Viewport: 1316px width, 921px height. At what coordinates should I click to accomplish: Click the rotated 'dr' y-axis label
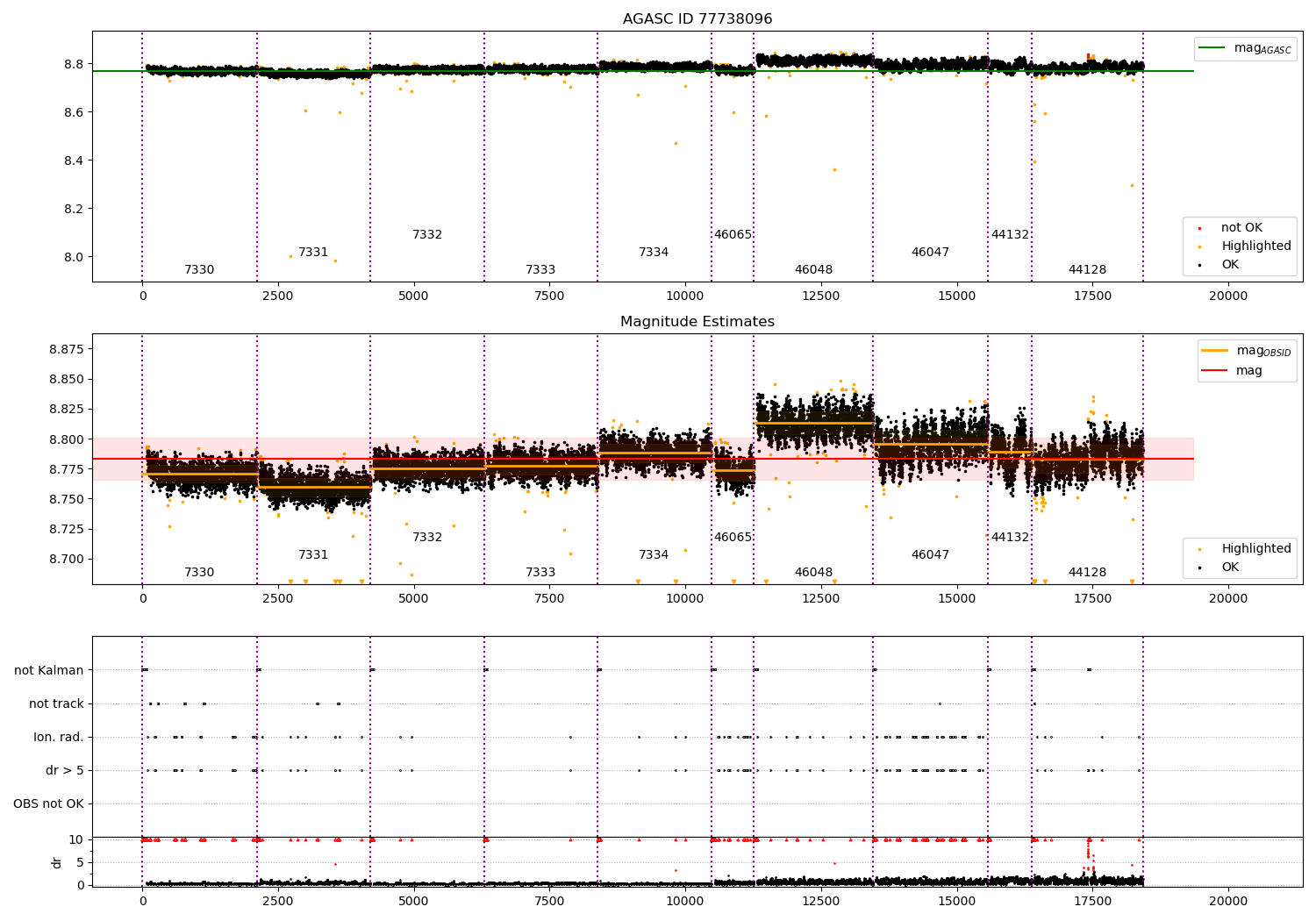57,862
